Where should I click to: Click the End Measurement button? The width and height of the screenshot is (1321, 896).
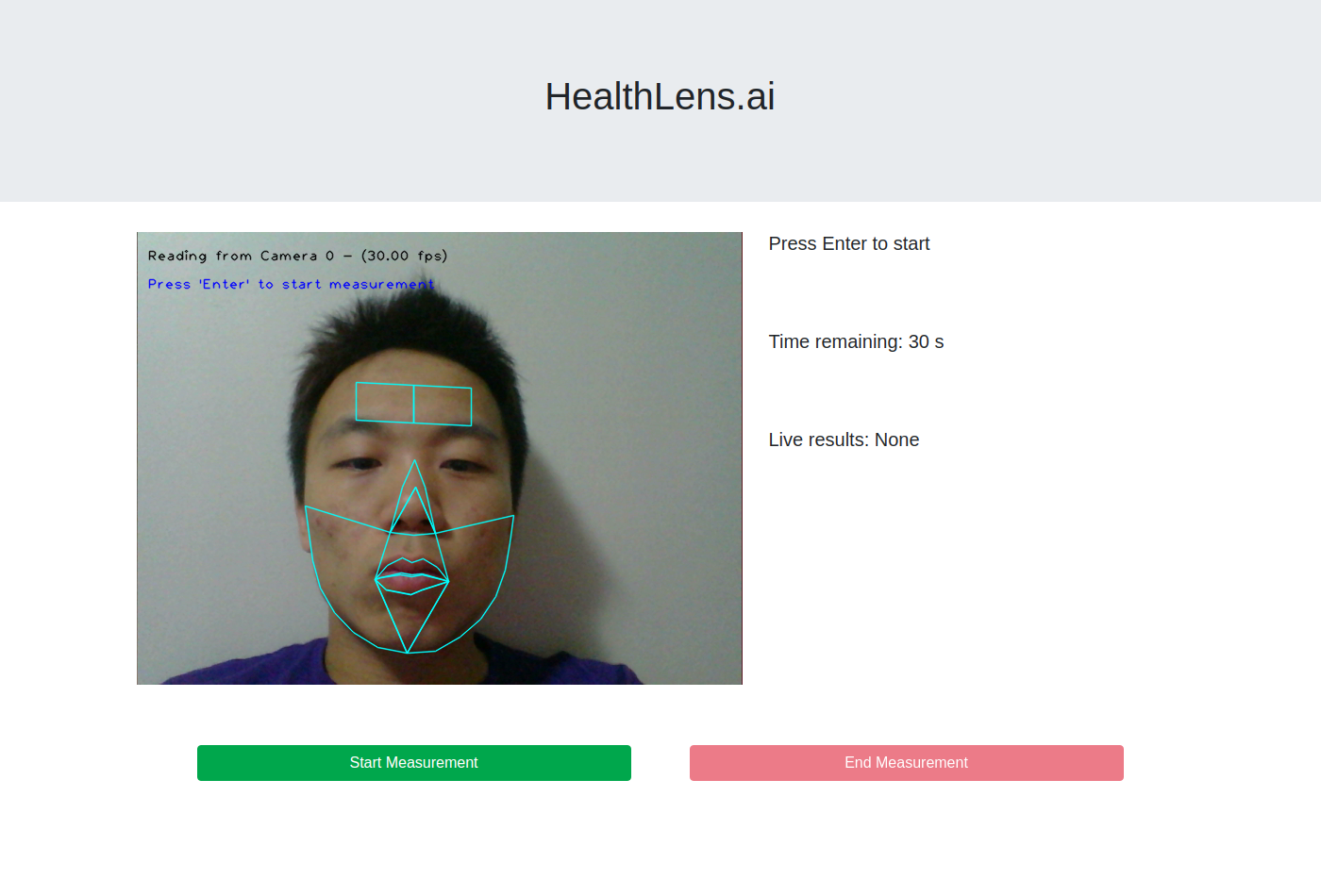[906, 763]
